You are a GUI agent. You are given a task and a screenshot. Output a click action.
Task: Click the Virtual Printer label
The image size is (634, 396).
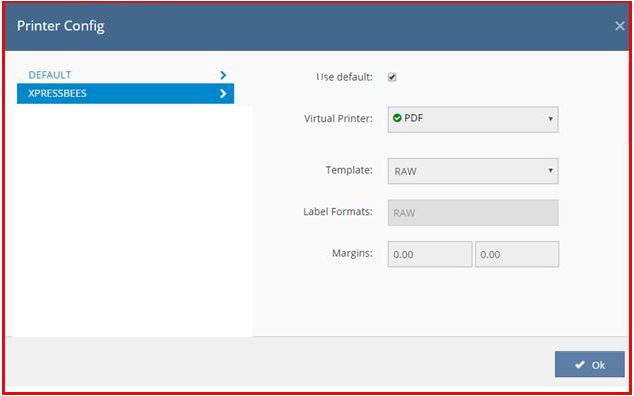coord(338,119)
